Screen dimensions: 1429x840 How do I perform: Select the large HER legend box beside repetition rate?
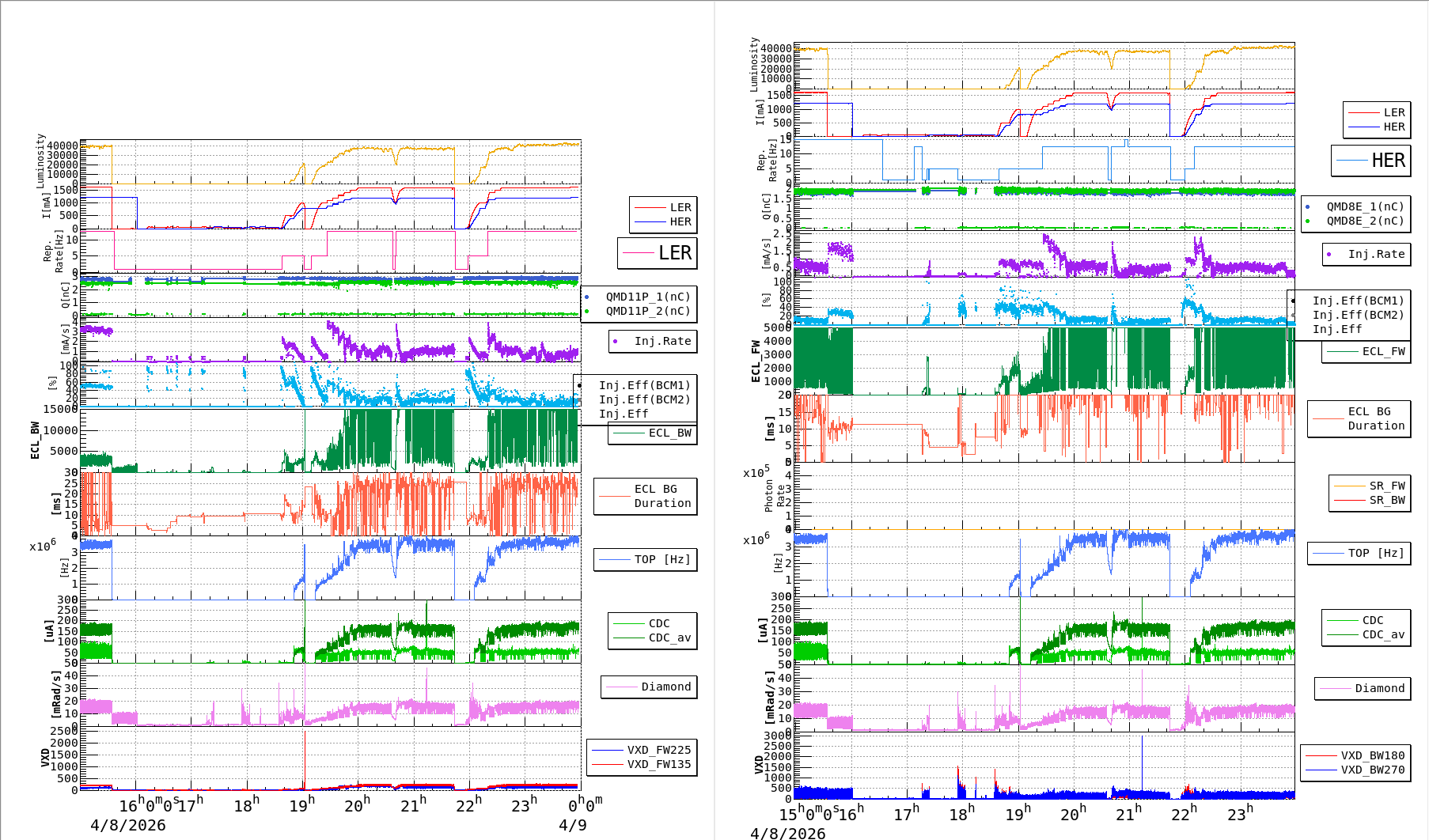click(1371, 161)
